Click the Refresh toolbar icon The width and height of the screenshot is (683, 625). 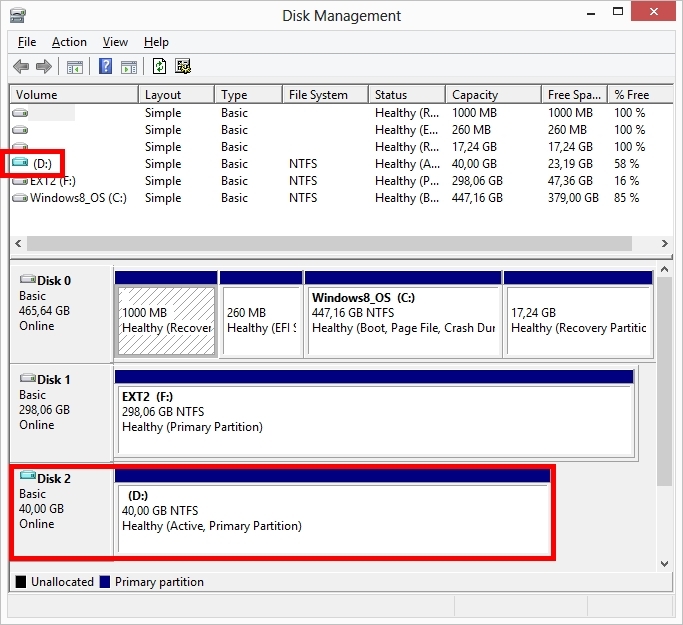(x=159, y=66)
